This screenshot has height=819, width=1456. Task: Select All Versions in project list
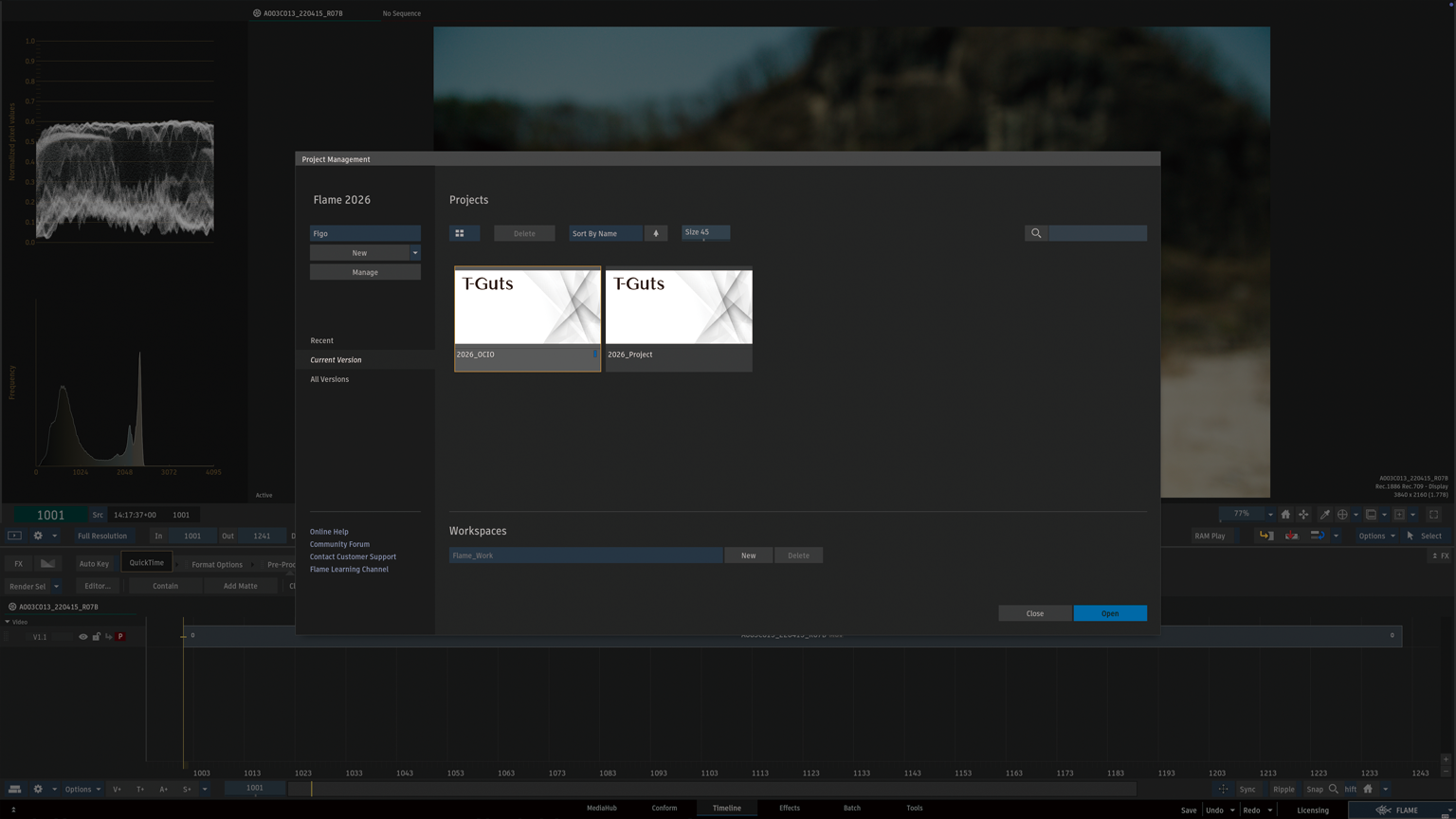[329, 379]
